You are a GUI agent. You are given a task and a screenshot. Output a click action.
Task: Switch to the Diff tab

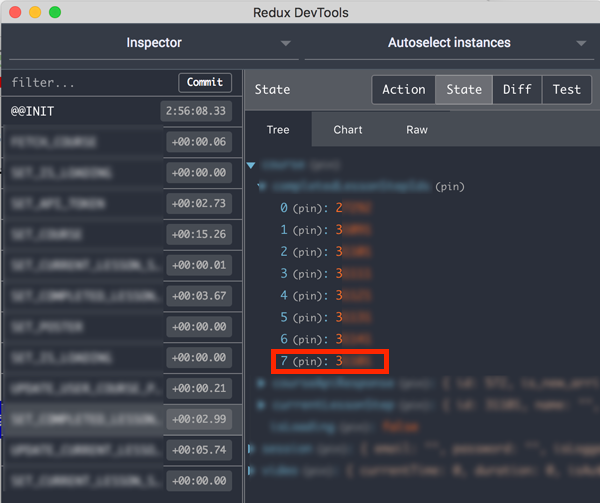517,90
